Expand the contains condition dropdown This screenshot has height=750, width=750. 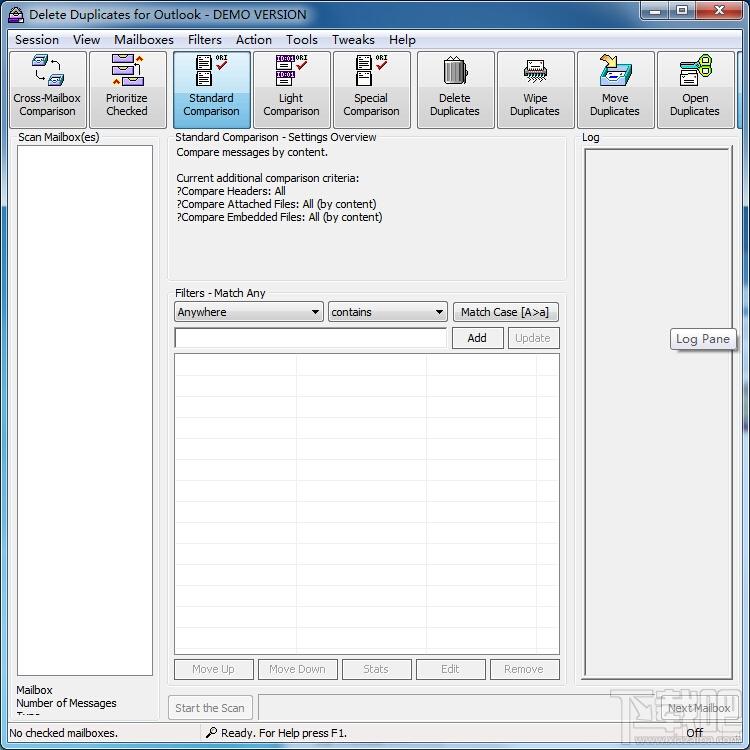coord(387,312)
